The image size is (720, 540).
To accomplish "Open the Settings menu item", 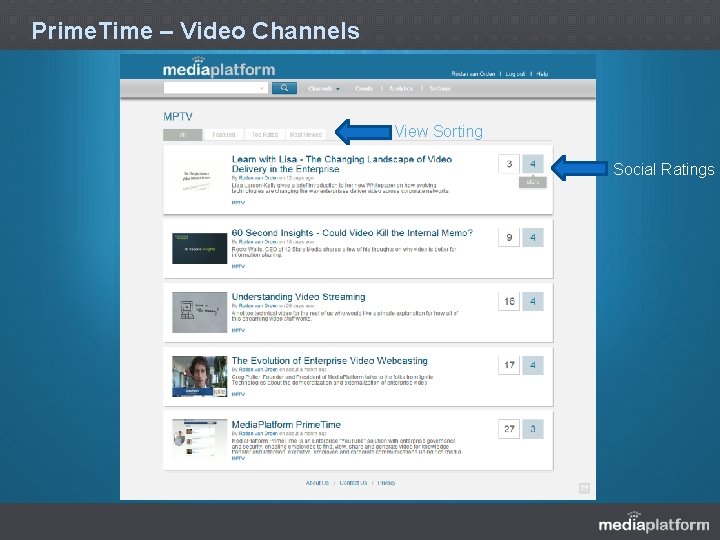I will point(440,89).
